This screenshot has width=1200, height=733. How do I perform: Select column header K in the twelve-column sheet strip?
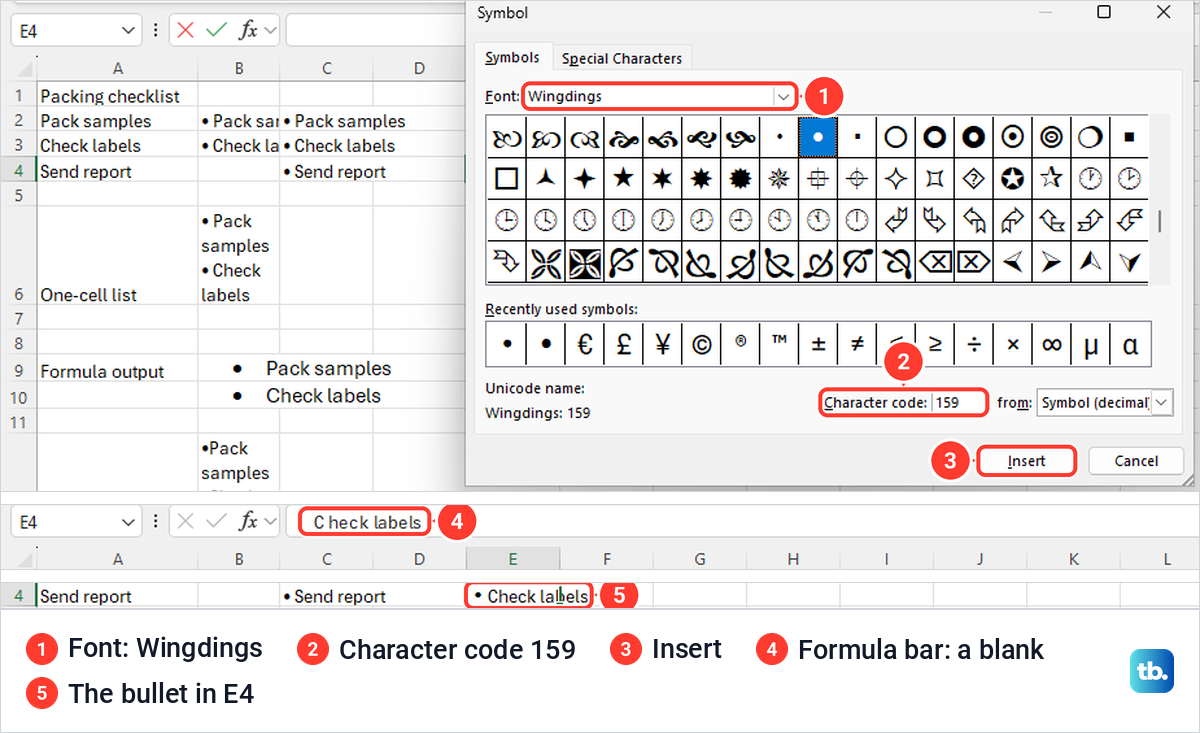click(1073, 558)
